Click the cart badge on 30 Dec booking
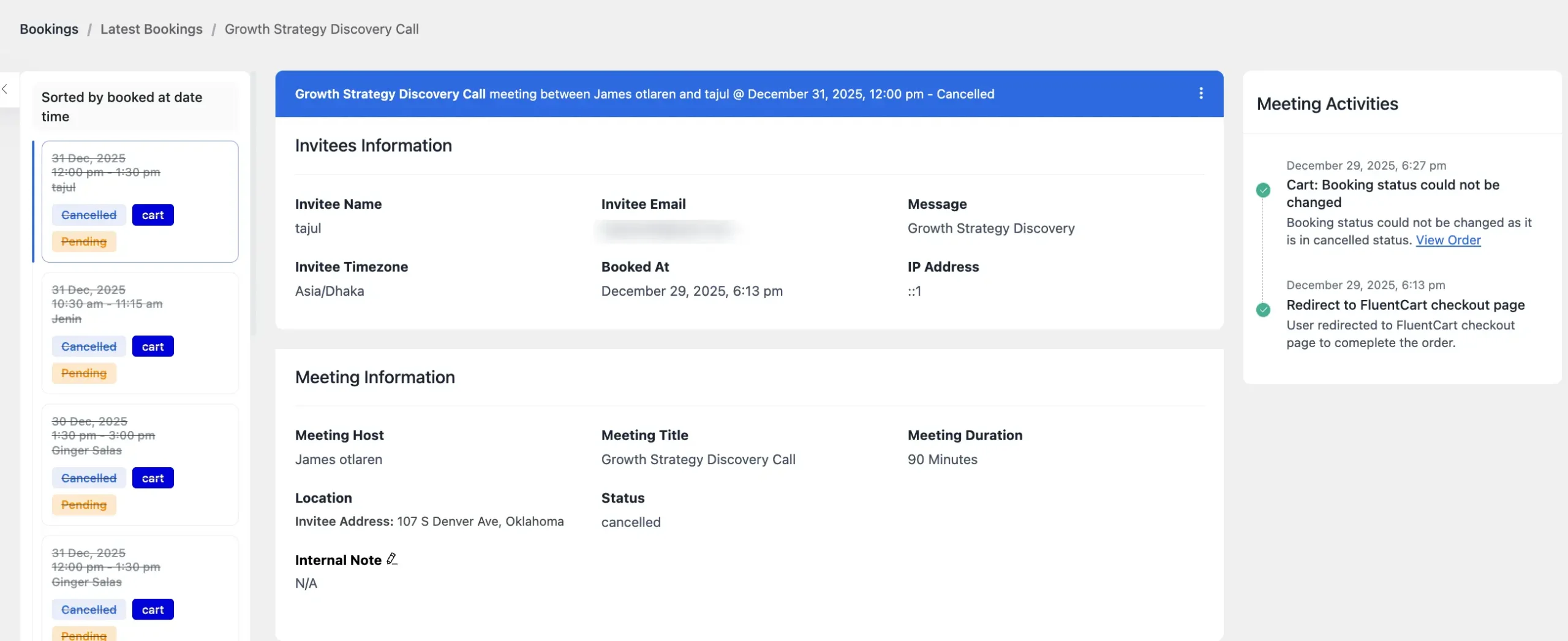The height and width of the screenshot is (641, 1568). click(x=153, y=479)
